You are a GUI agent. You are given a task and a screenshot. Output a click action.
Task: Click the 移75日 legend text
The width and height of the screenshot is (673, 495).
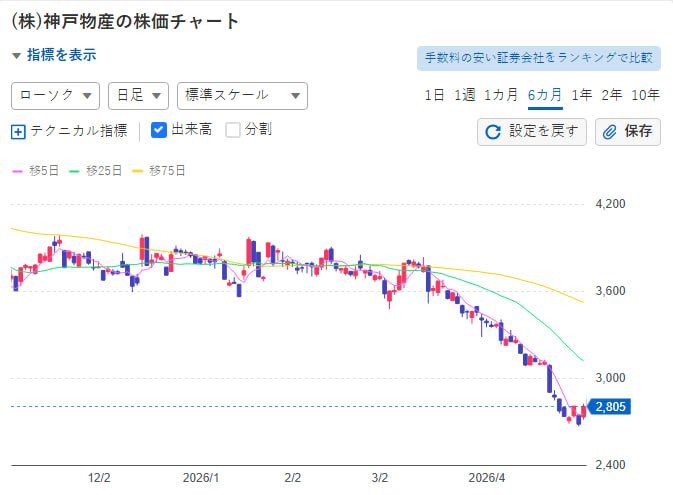[167, 171]
